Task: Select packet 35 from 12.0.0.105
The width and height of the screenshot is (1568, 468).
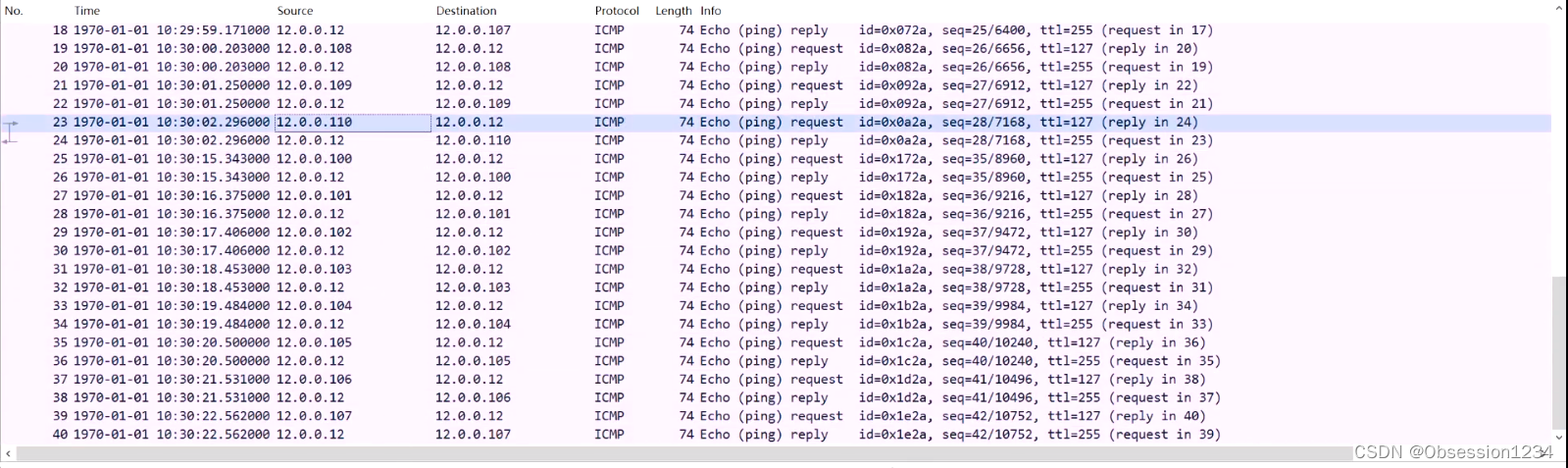Action: click(776, 342)
